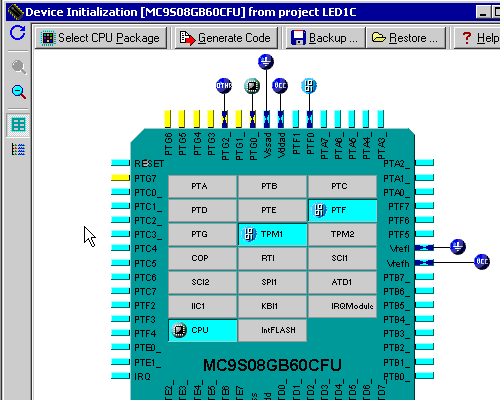Click the yellow PTG7 pin
Screen dimensions: 500x400
[x=120, y=178]
